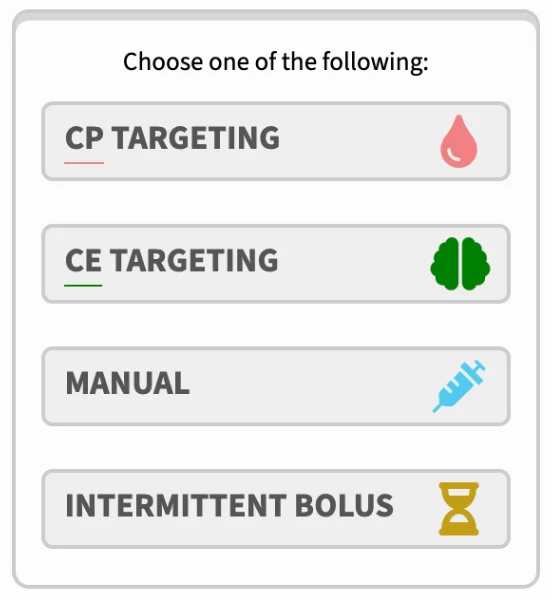Click the 'CP TARGETING' label text
This screenshot has width=552, height=600.
pos(173,138)
